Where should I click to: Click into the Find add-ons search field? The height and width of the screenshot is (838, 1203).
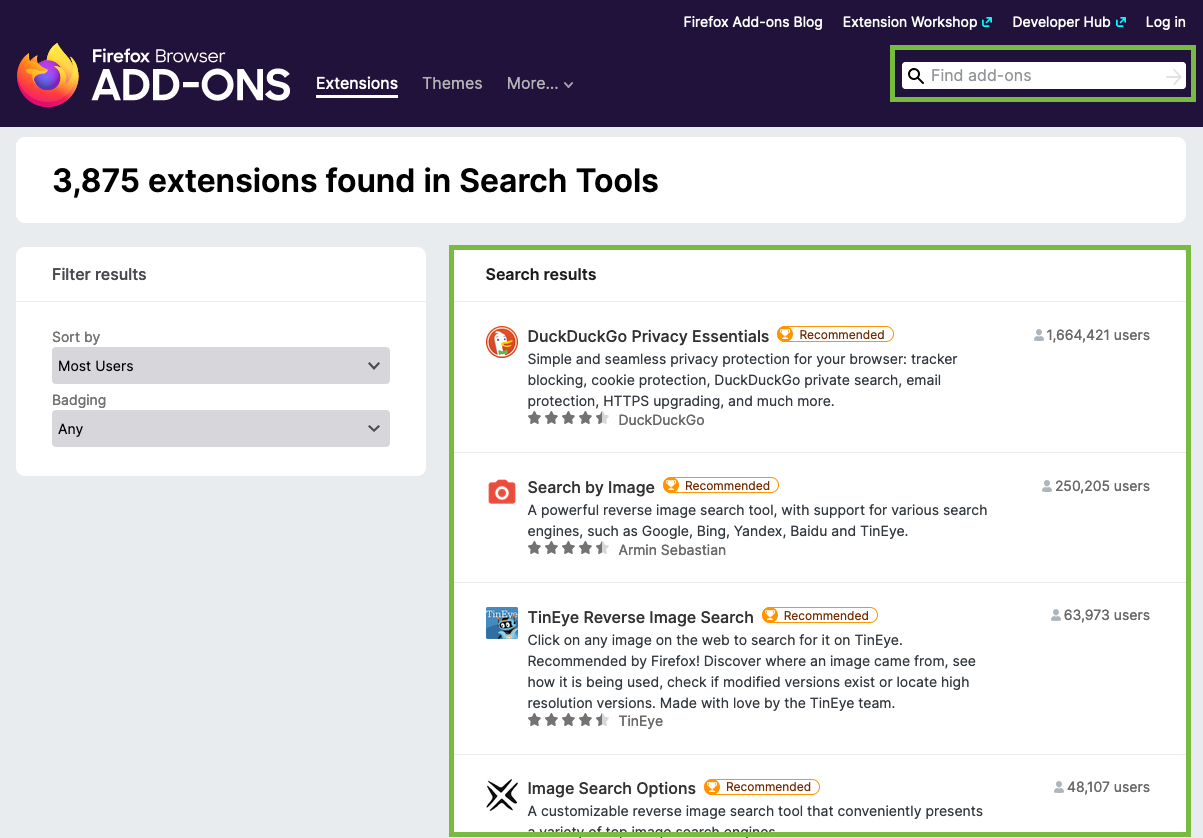pos(1040,76)
